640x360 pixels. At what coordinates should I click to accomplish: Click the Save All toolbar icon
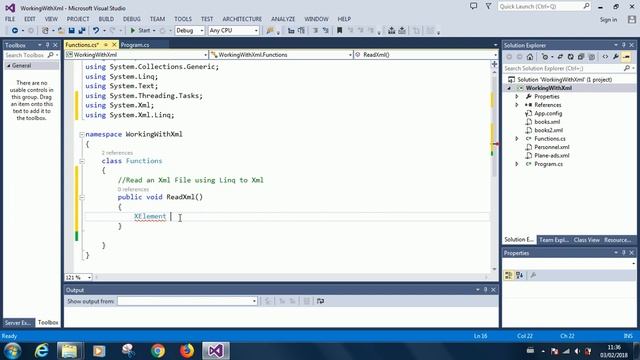click(x=82, y=31)
